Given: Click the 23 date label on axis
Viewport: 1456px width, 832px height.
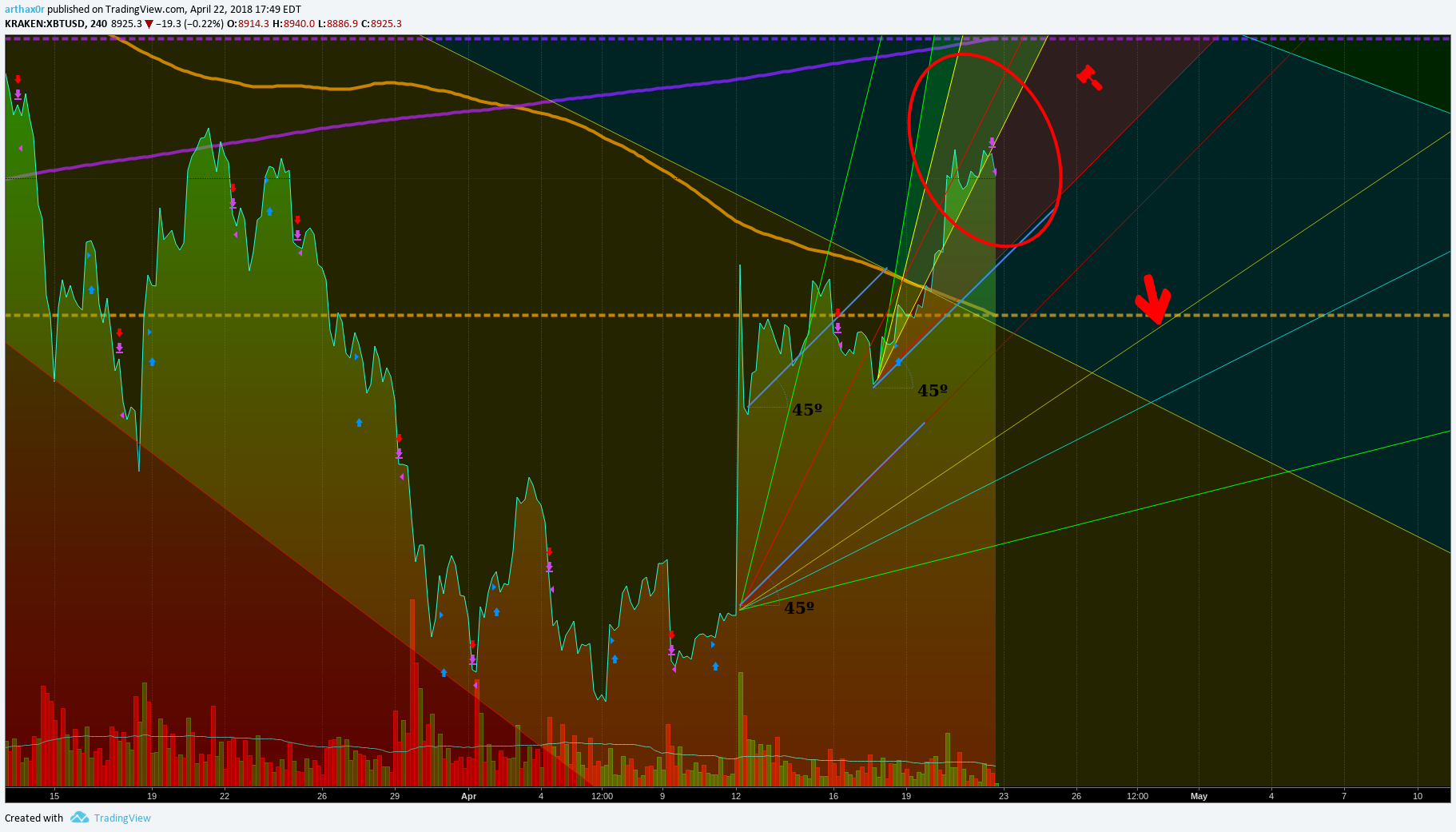Looking at the screenshot, I should 1004,796.
